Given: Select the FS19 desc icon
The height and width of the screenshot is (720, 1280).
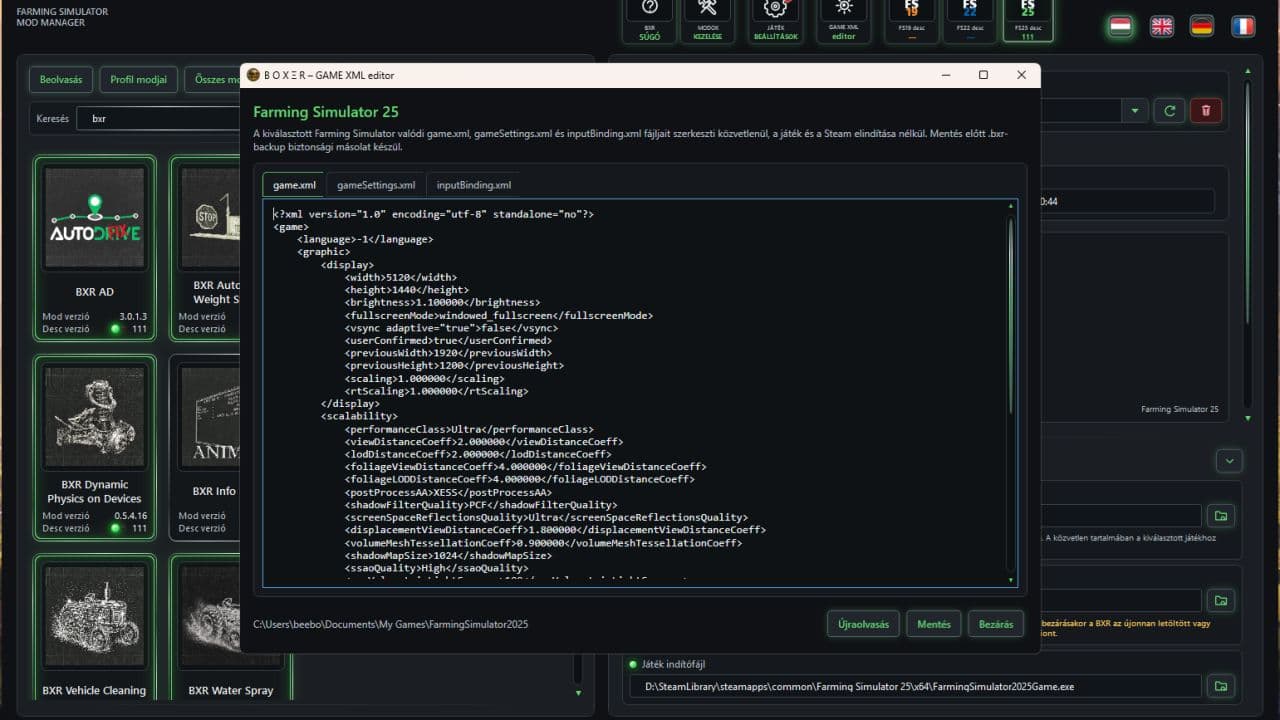Looking at the screenshot, I should click(x=911, y=19).
